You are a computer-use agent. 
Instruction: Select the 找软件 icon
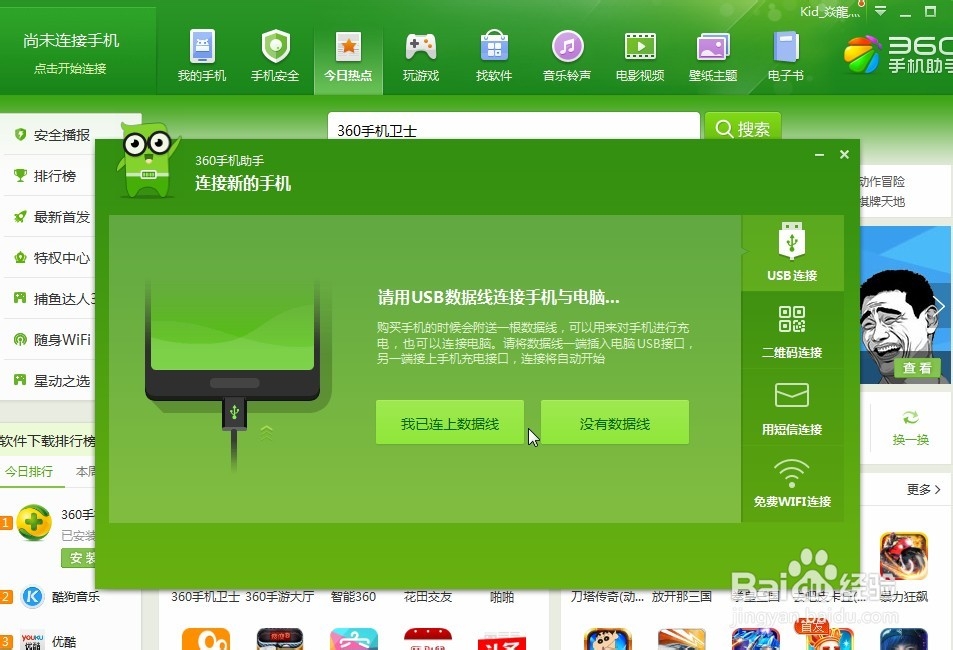pyautogui.click(x=494, y=55)
